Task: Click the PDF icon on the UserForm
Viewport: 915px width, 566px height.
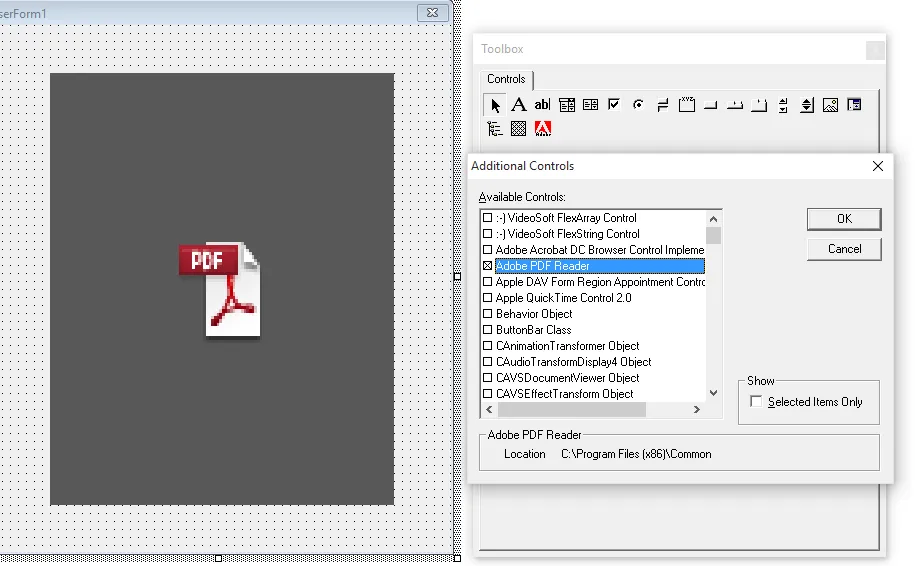Action: (x=220, y=289)
